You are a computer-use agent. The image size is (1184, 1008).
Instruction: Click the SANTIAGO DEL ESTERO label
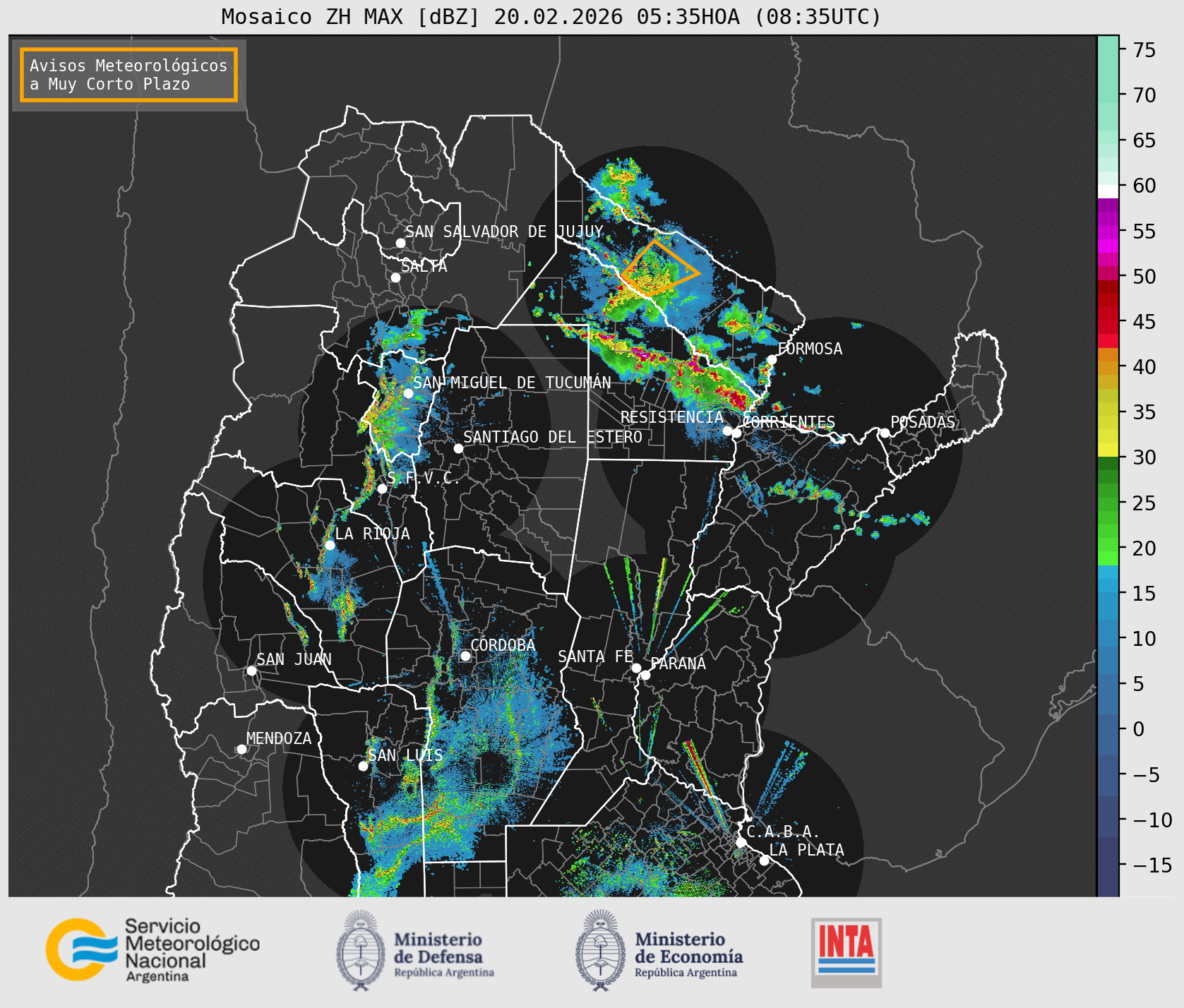(x=553, y=437)
